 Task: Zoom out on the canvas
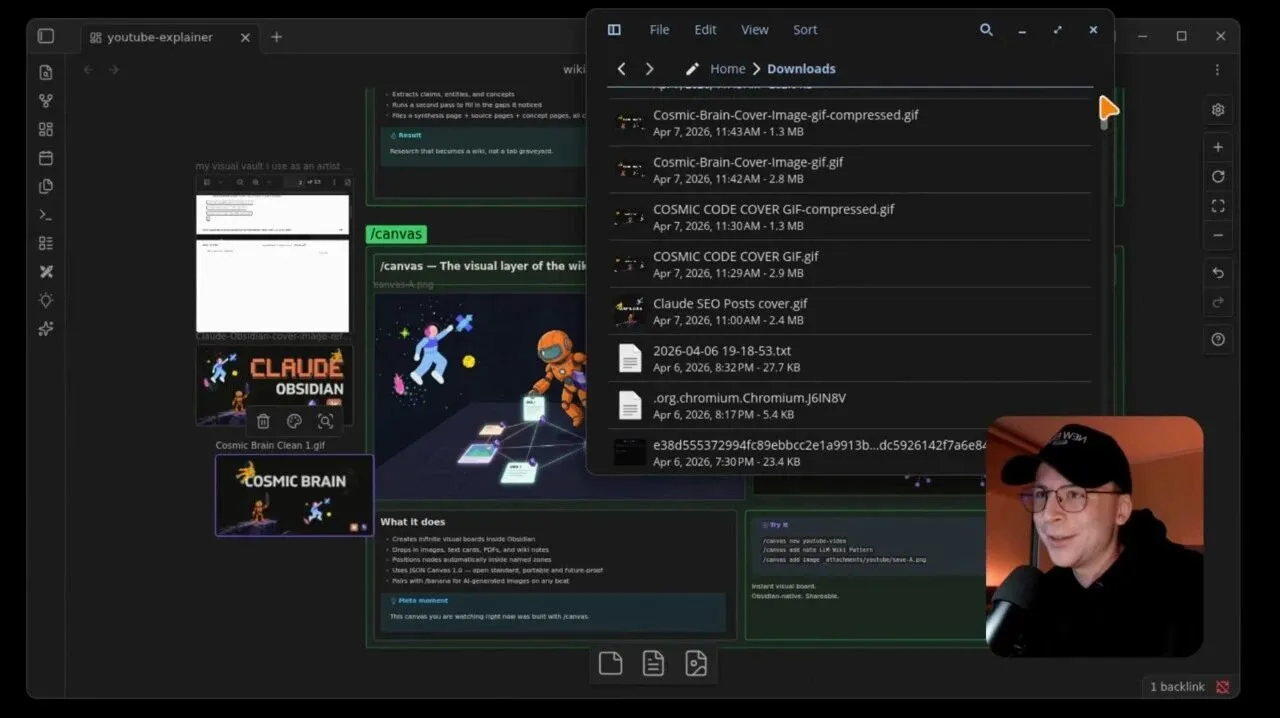click(1218, 236)
